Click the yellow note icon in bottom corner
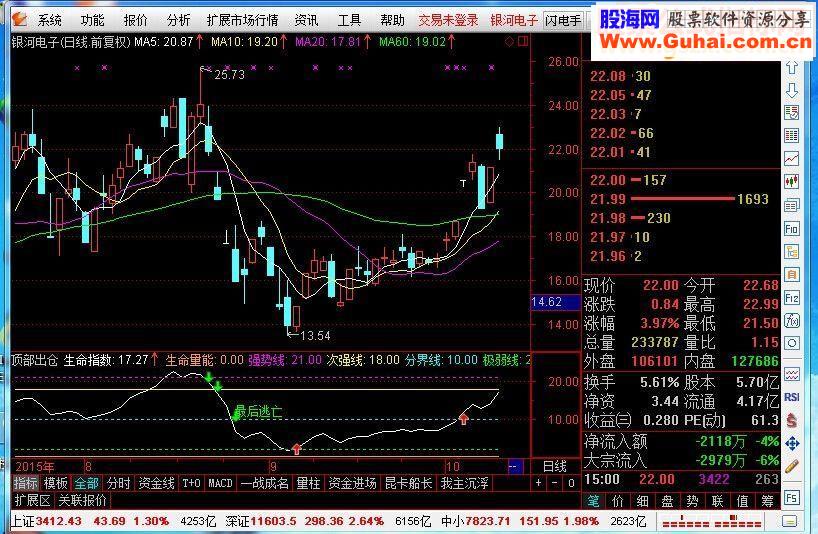 pyautogui.click(x=789, y=521)
